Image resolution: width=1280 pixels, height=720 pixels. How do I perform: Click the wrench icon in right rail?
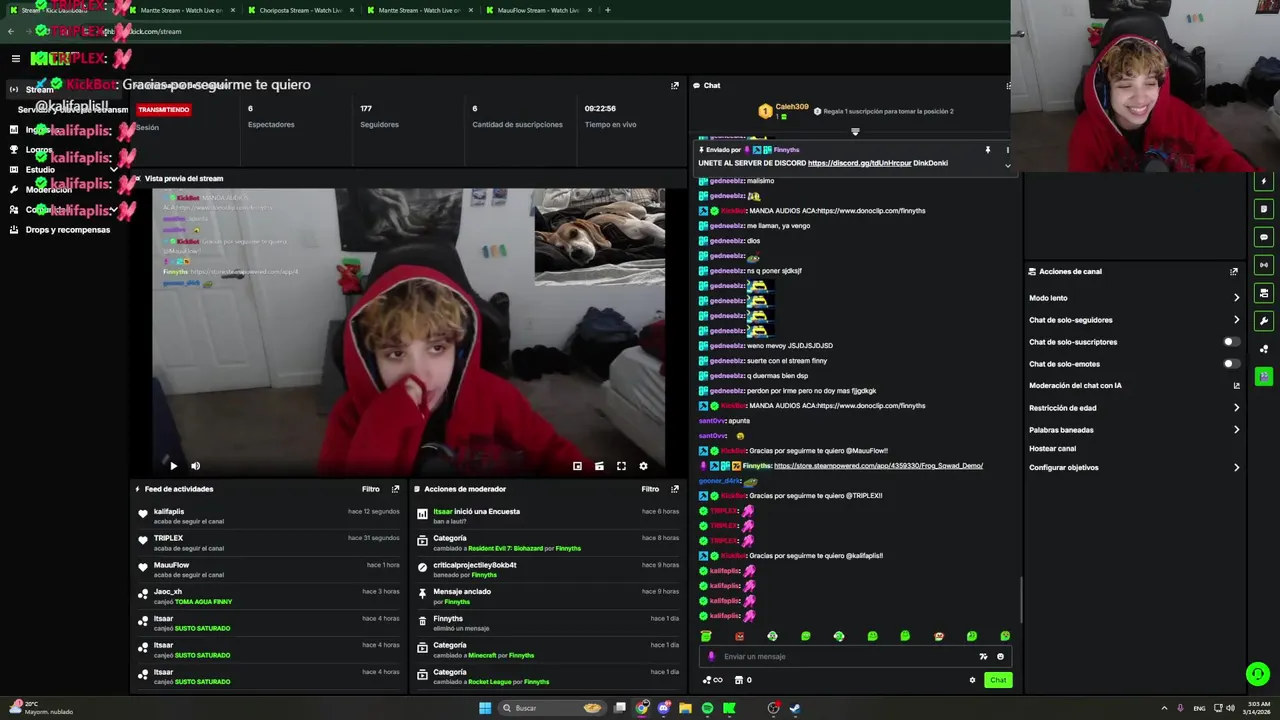click(1264, 321)
